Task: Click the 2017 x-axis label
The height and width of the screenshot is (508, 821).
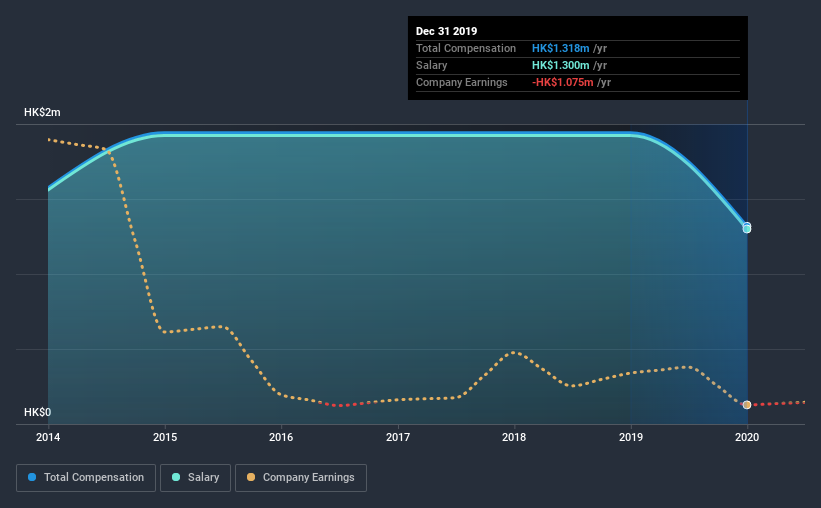Action: pos(398,437)
